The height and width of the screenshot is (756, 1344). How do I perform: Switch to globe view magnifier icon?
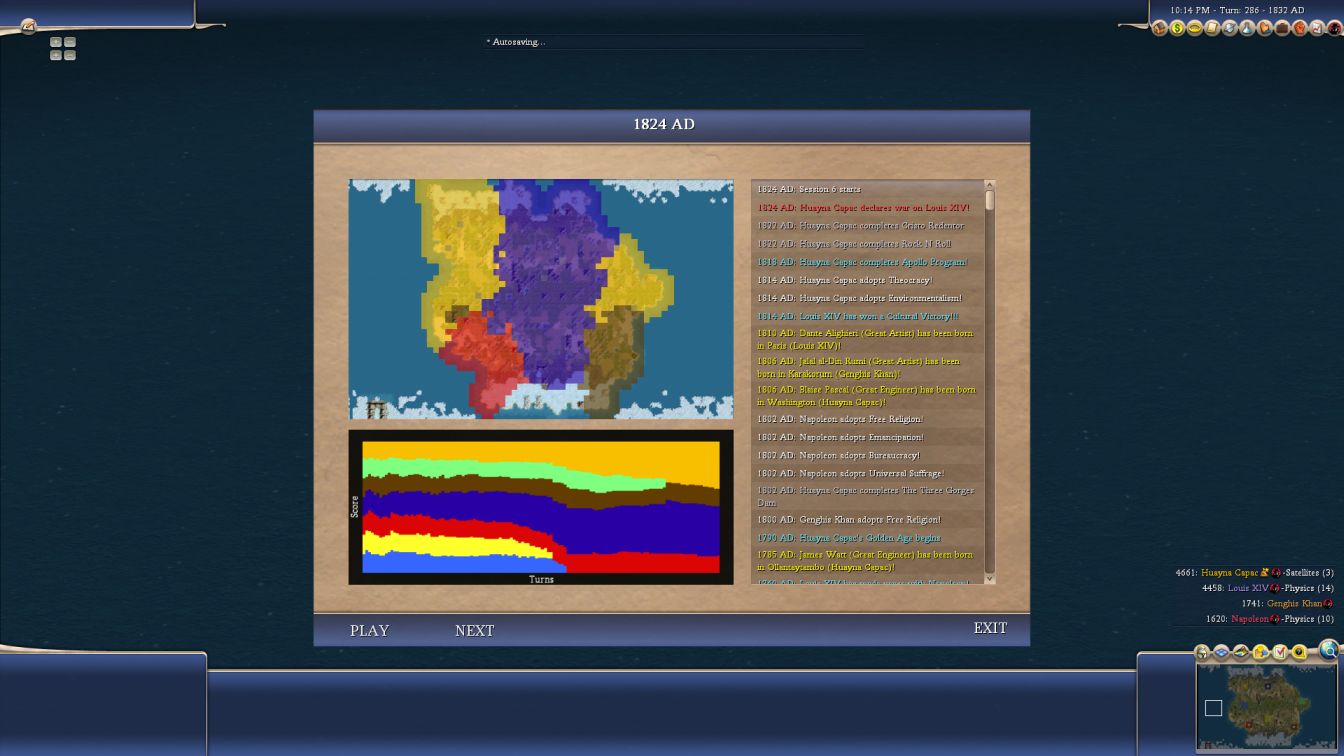click(1329, 651)
